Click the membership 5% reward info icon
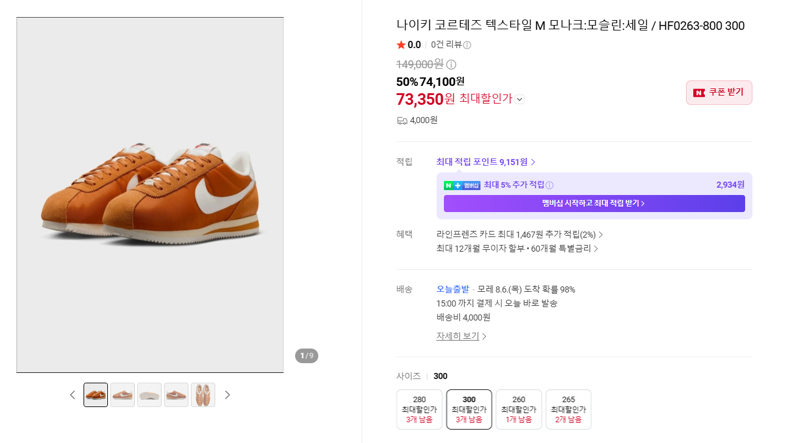Screen dimensions: 800x443 549,185
